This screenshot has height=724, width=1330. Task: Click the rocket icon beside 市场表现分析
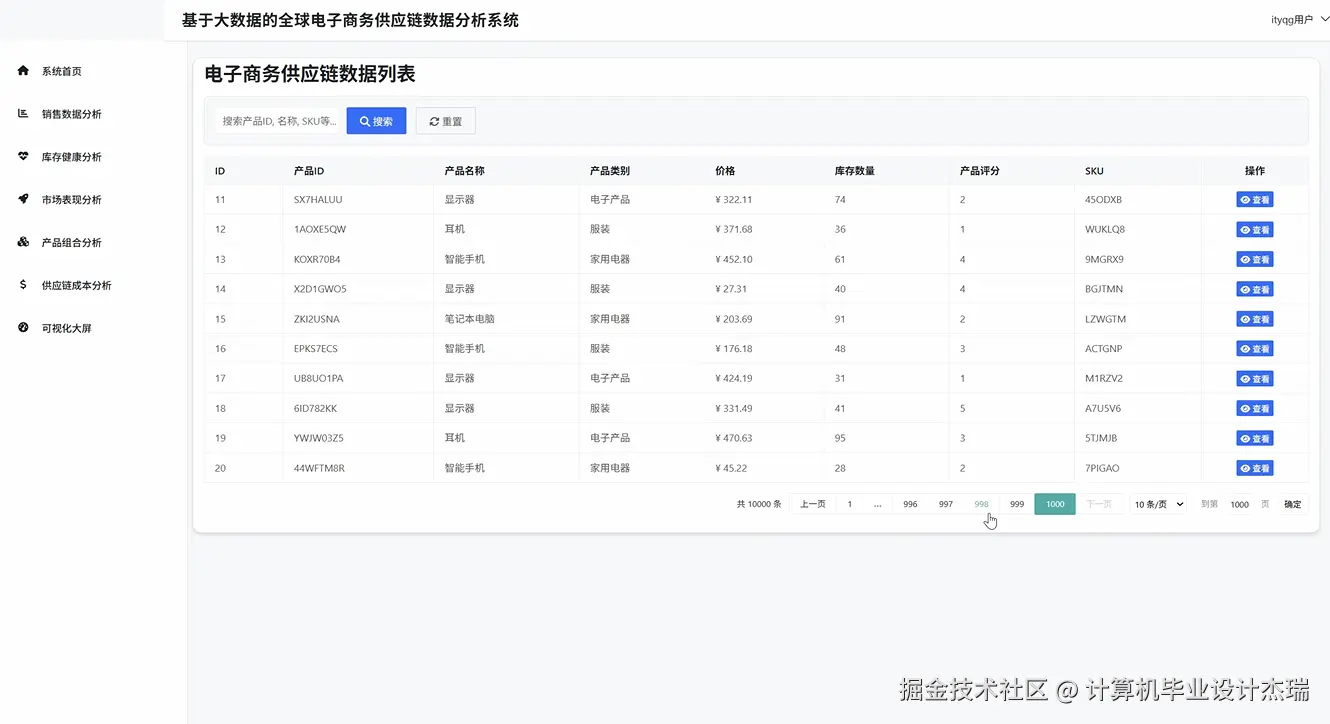23,199
